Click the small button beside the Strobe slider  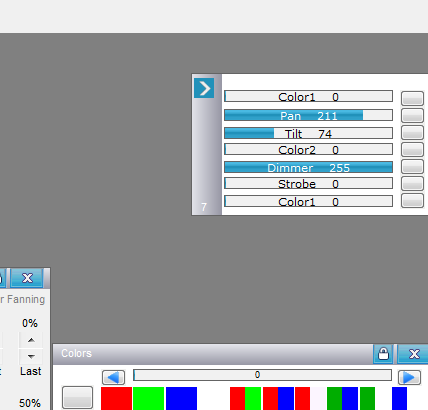[412, 184]
